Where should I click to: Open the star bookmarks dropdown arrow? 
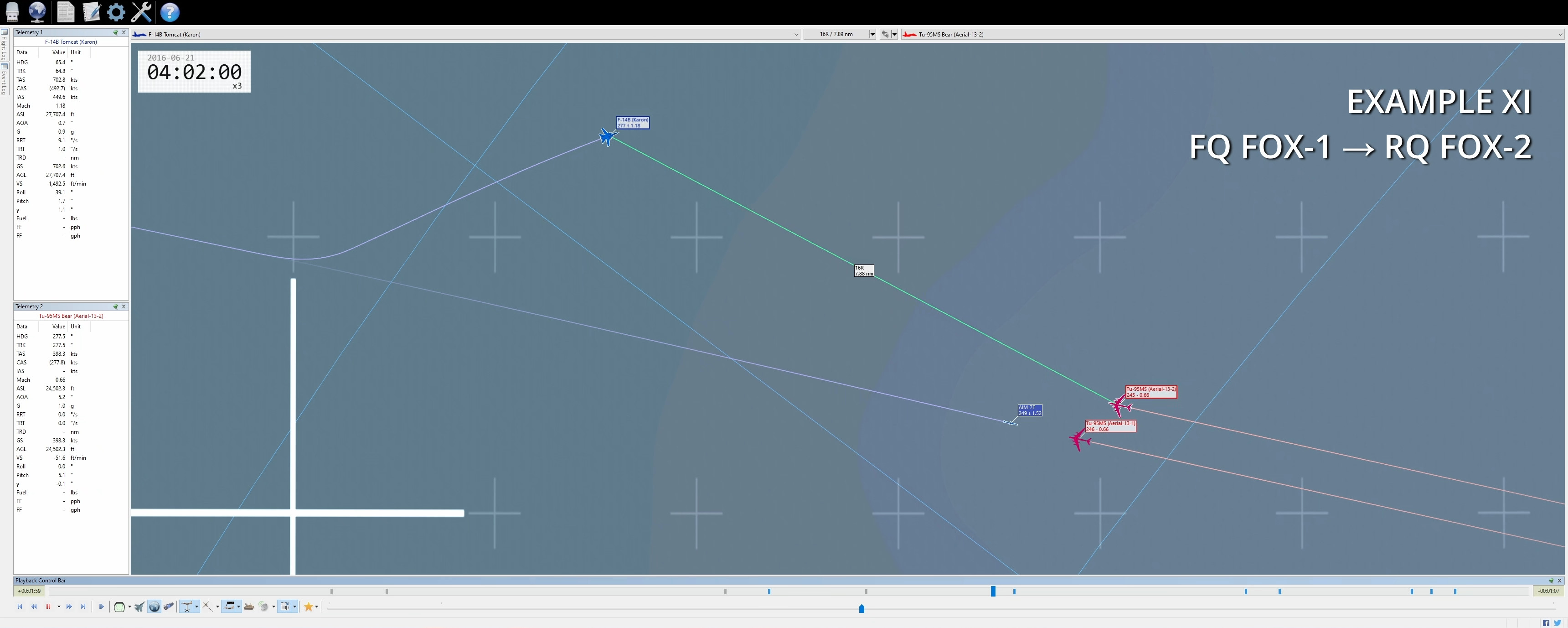coord(316,607)
